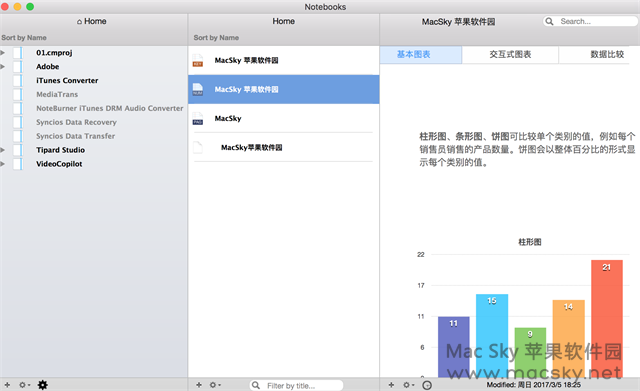Viewport: 640px width, 391px height.
Task: Switch to the 交互式图表 tab
Action: pos(510,55)
